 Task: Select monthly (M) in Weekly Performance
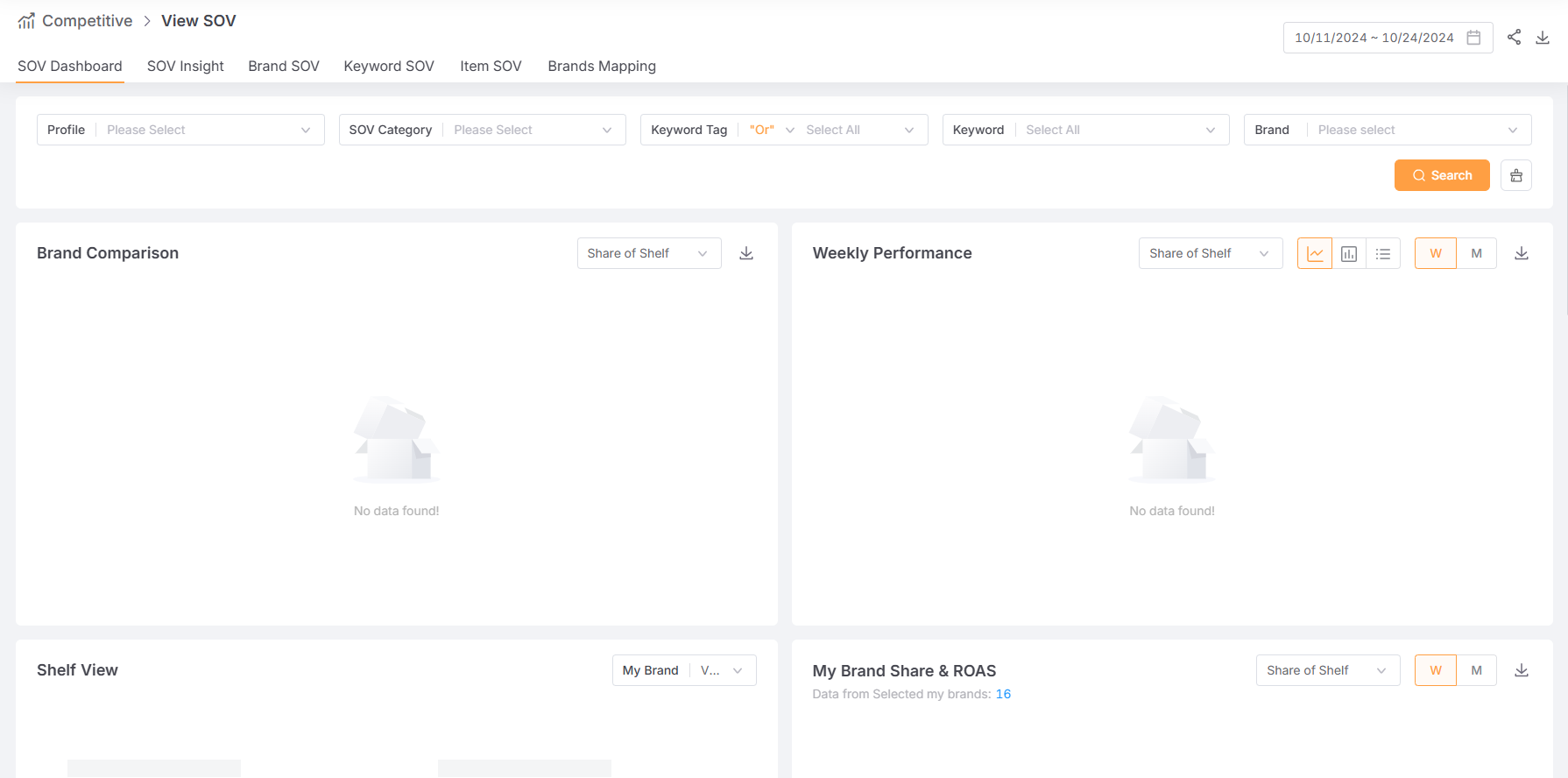pyautogui.click(x=1476, y=253)
